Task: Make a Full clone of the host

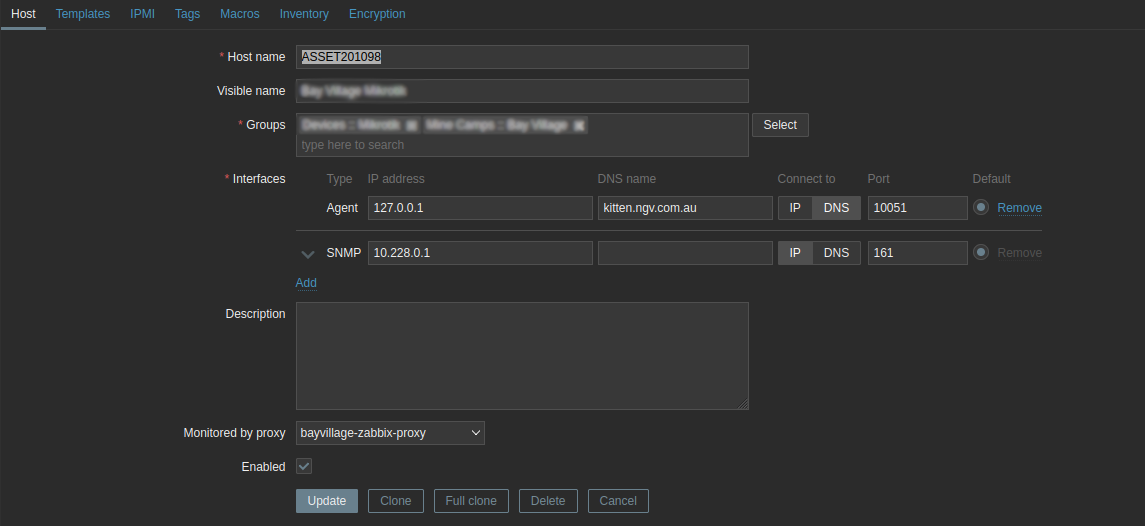Action: (471, 501)
